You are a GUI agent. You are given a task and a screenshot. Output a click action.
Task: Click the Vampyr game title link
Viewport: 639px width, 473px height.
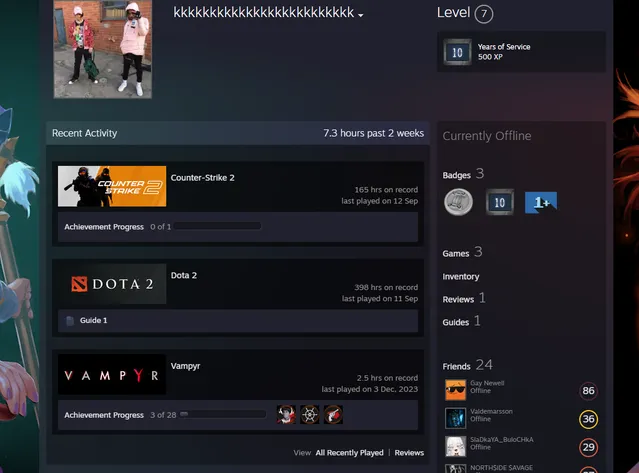coord(185,366)
